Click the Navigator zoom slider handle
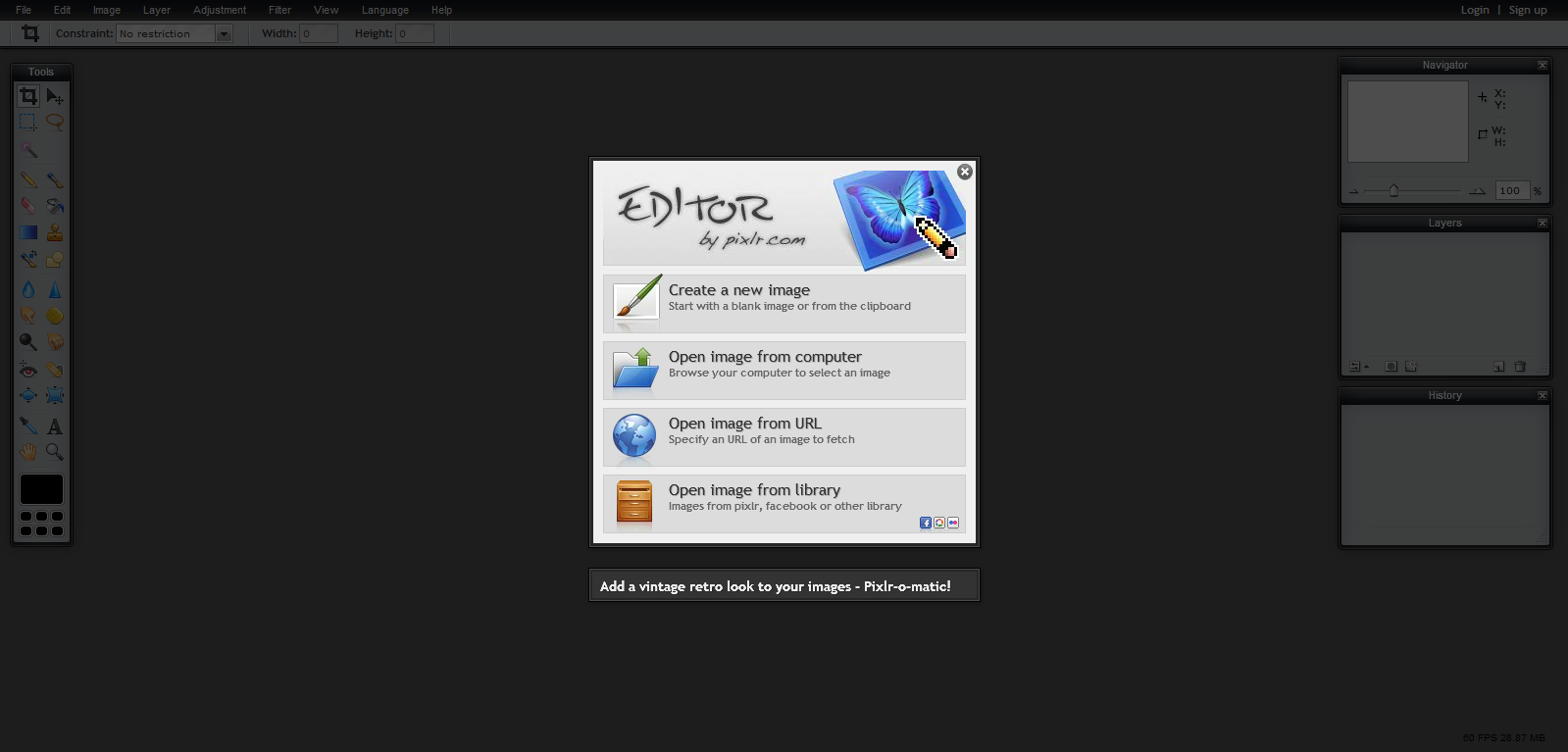Screen dimensions: 1568x752 (x=1393, y=191)
